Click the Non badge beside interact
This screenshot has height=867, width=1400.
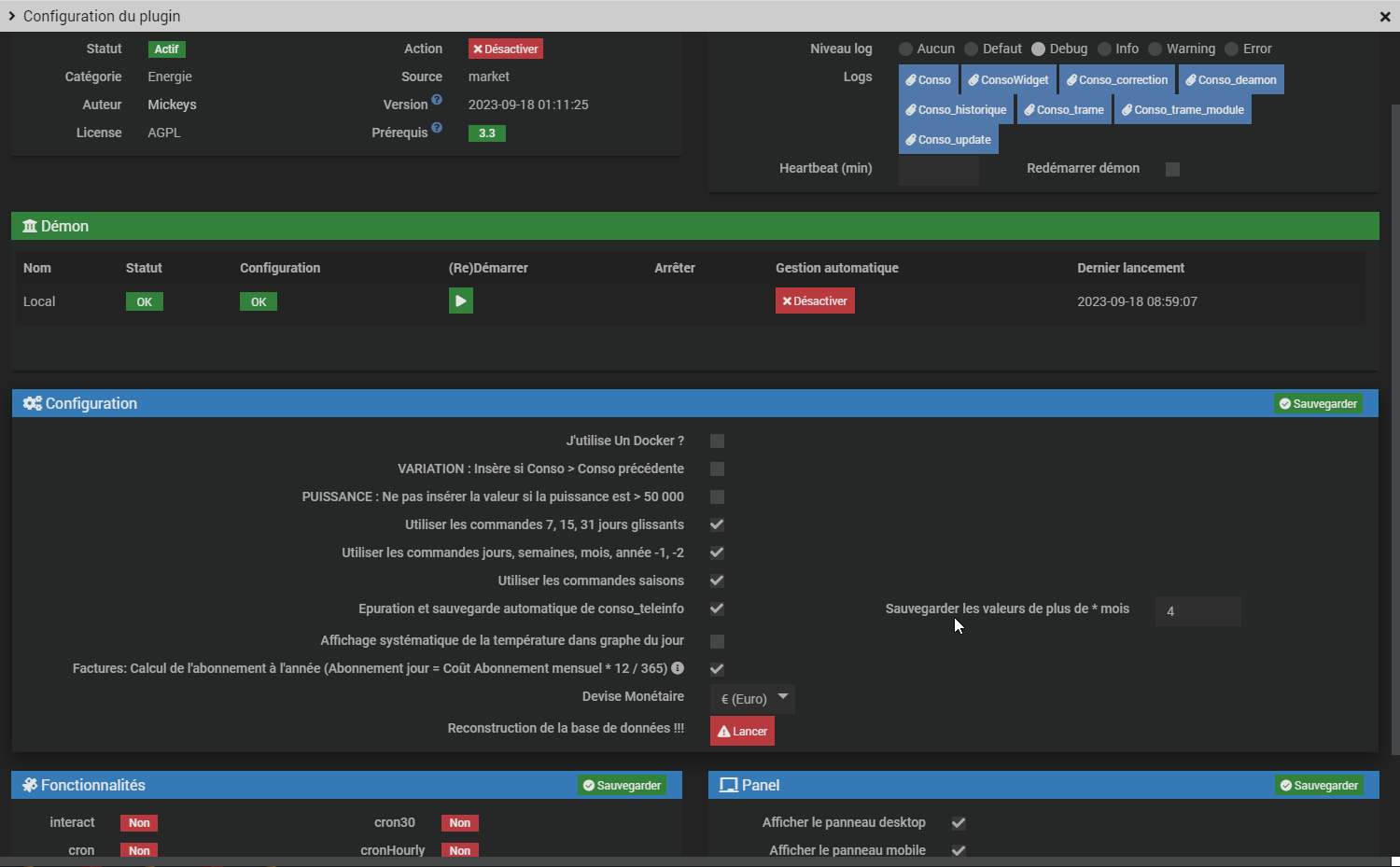click(x=139, y=823)
